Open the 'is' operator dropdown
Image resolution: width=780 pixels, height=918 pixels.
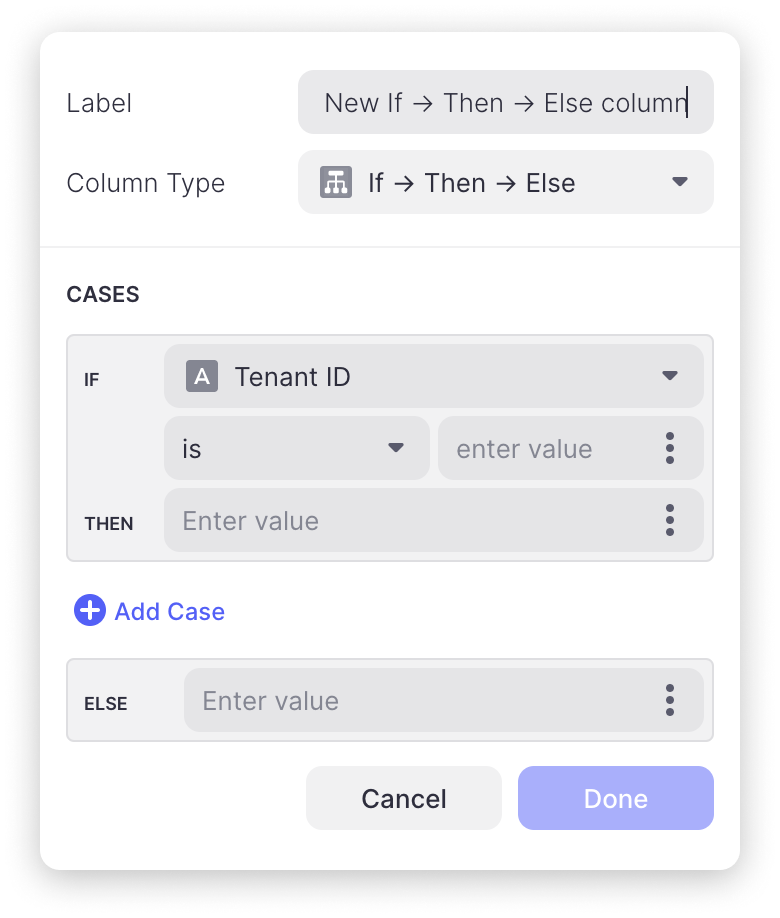coord(396,448)
